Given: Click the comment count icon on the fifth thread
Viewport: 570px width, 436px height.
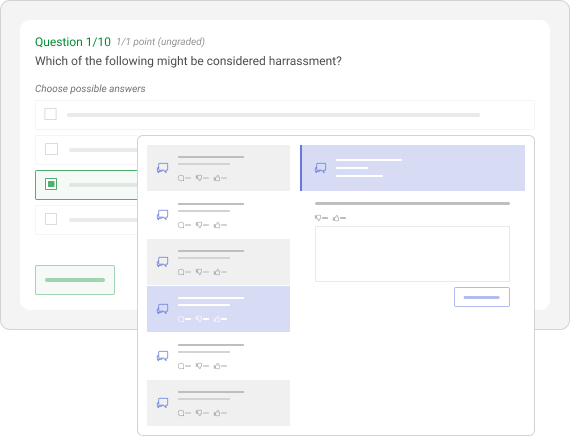Looking at the screenshot, I should (181, 366).
